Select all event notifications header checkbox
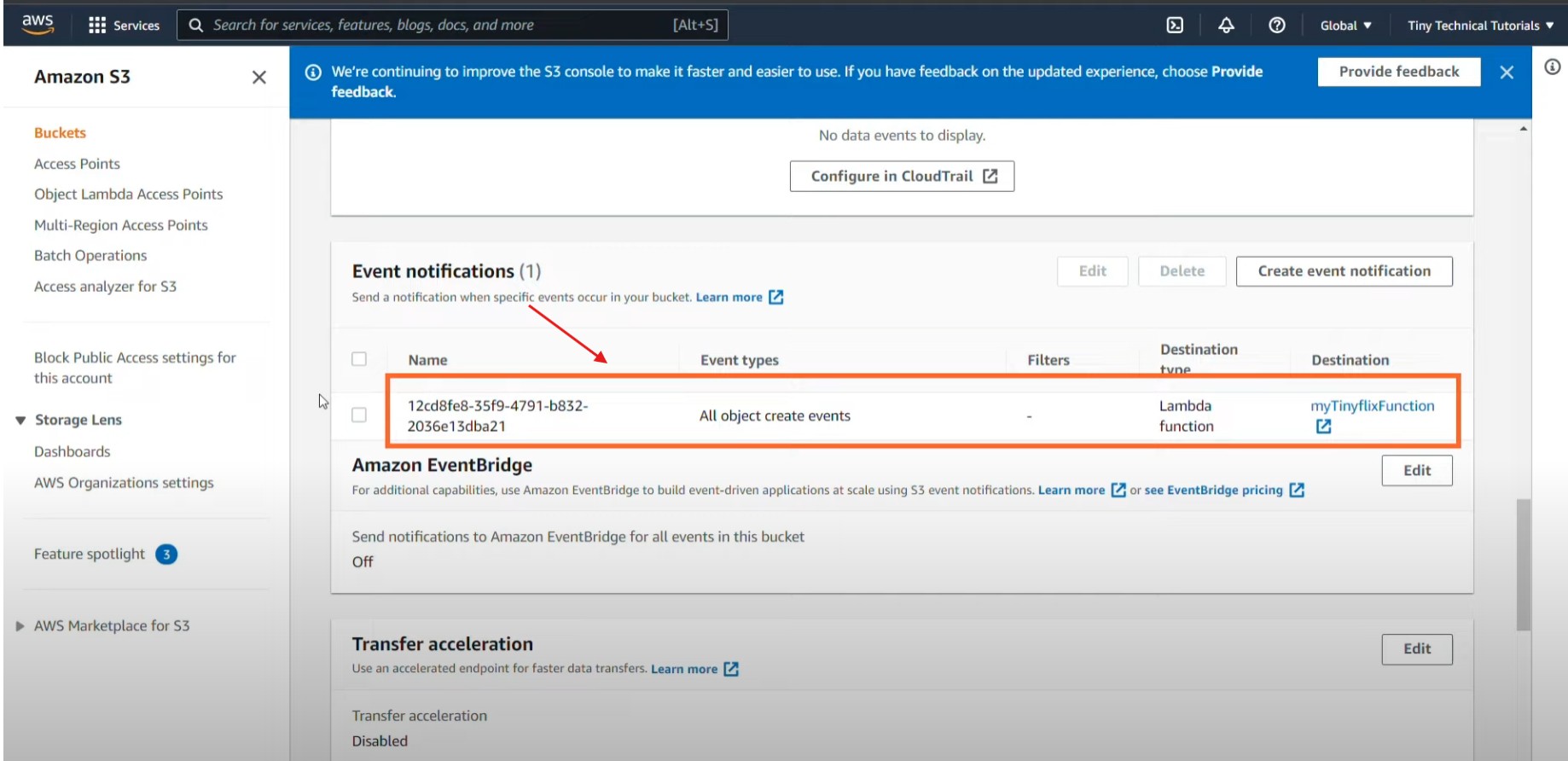 coord(359,359)
